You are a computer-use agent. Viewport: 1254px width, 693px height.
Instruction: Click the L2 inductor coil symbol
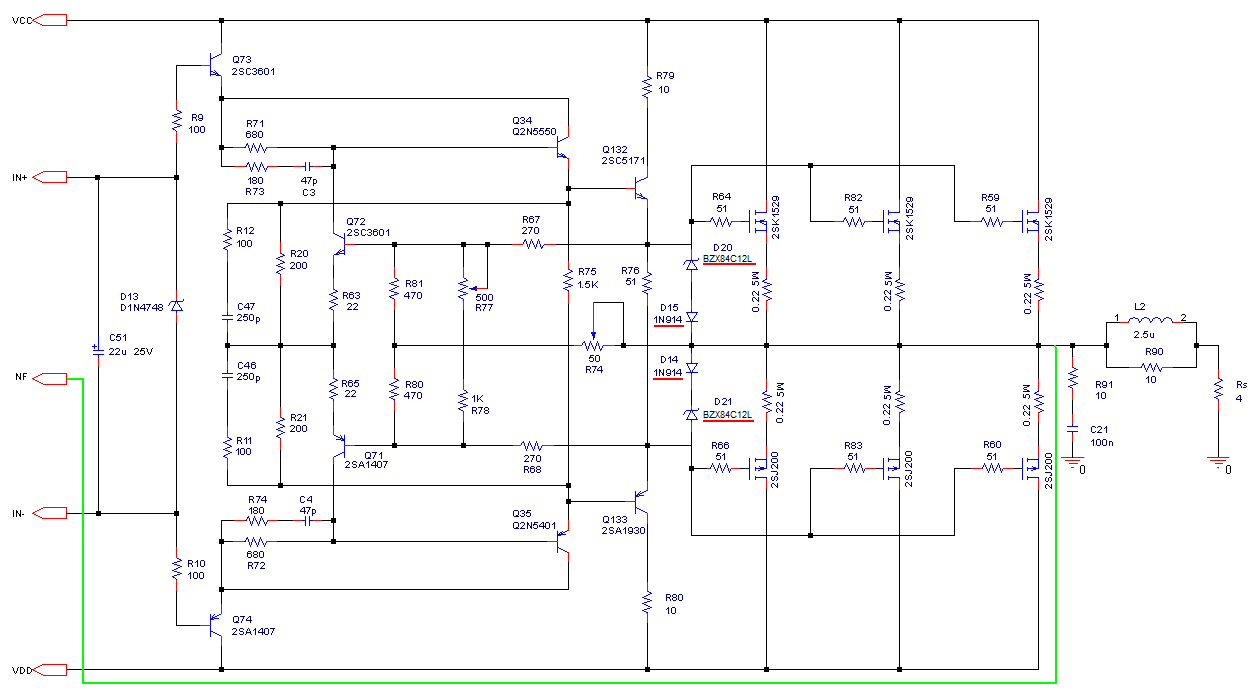pyautogui.click(x=1153, y=322)
